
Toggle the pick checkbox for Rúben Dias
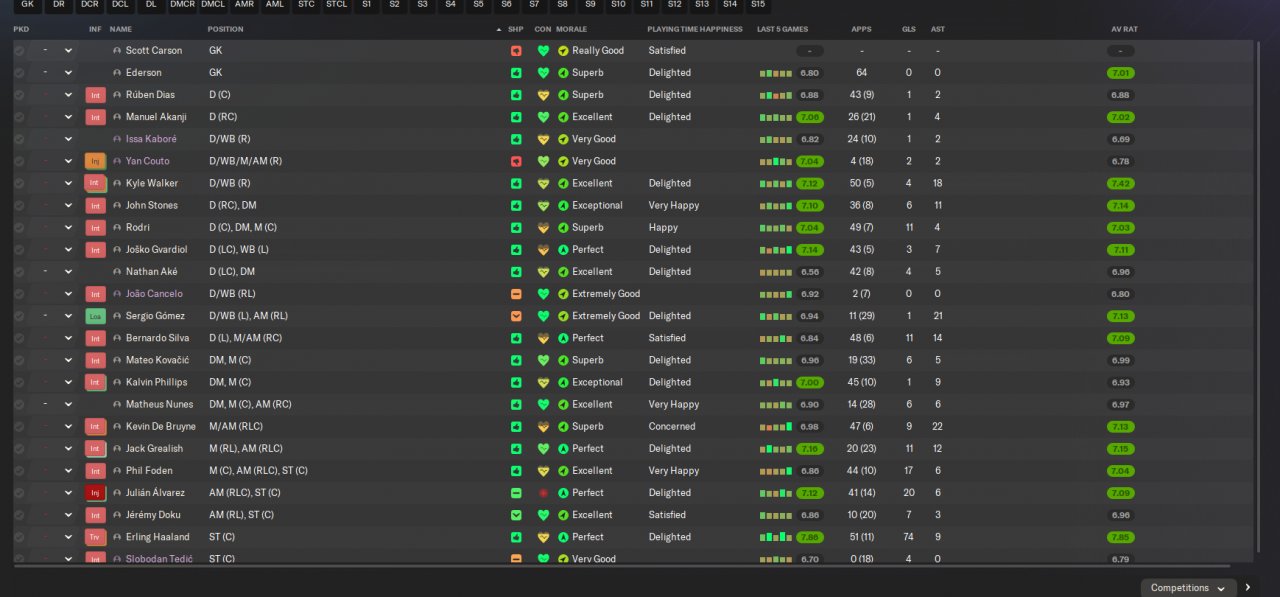pyautogui.click(x=19, y=95)
